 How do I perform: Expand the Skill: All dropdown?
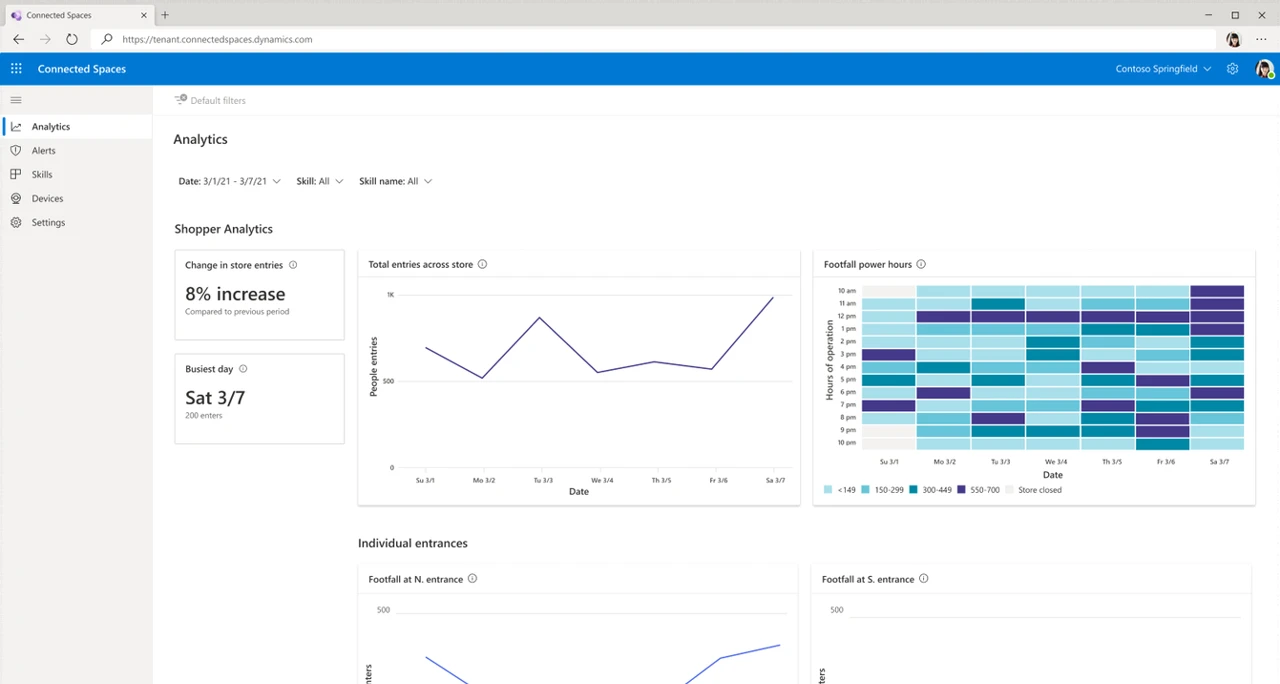(x=320, y=181)
